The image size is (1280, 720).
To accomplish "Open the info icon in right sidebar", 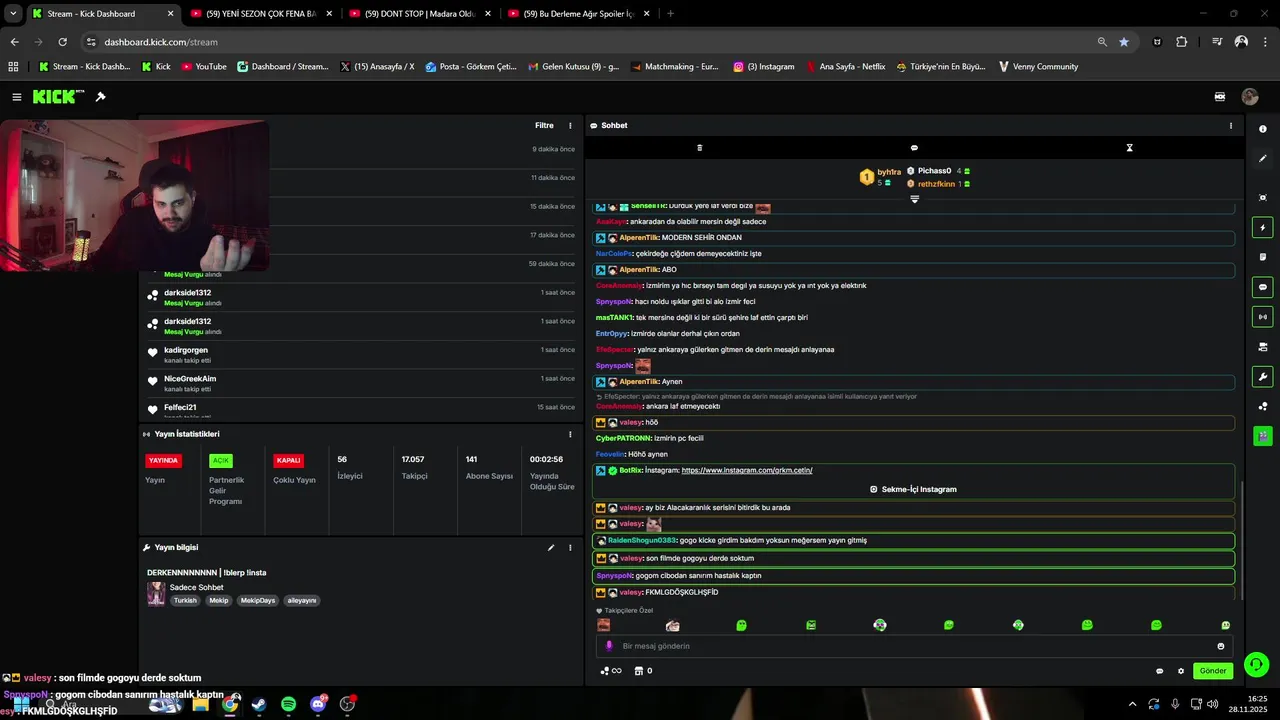I will [x=1263, y=130].
